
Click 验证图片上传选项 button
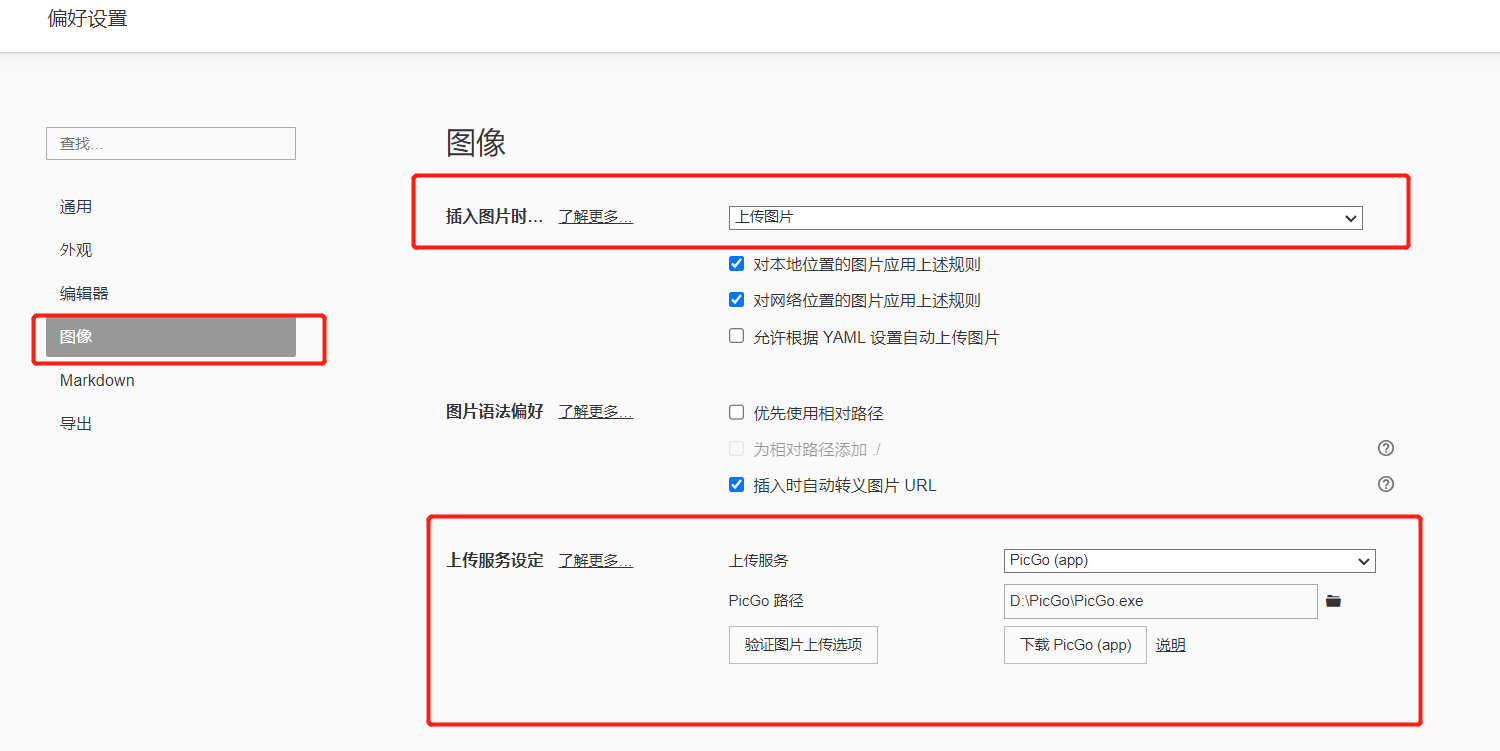[x=803, y=645]
